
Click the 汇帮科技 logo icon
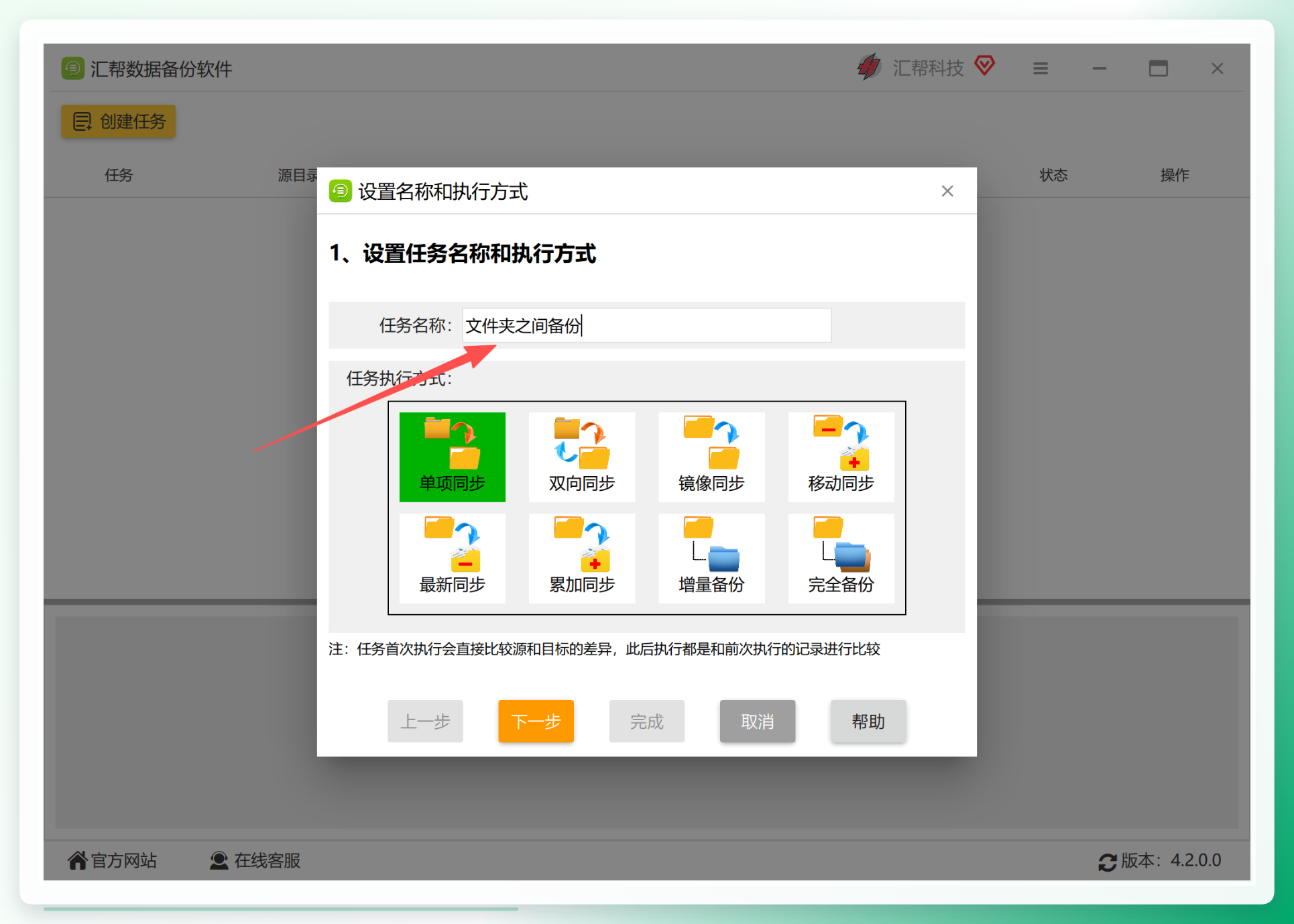click(x=869, y=66)
